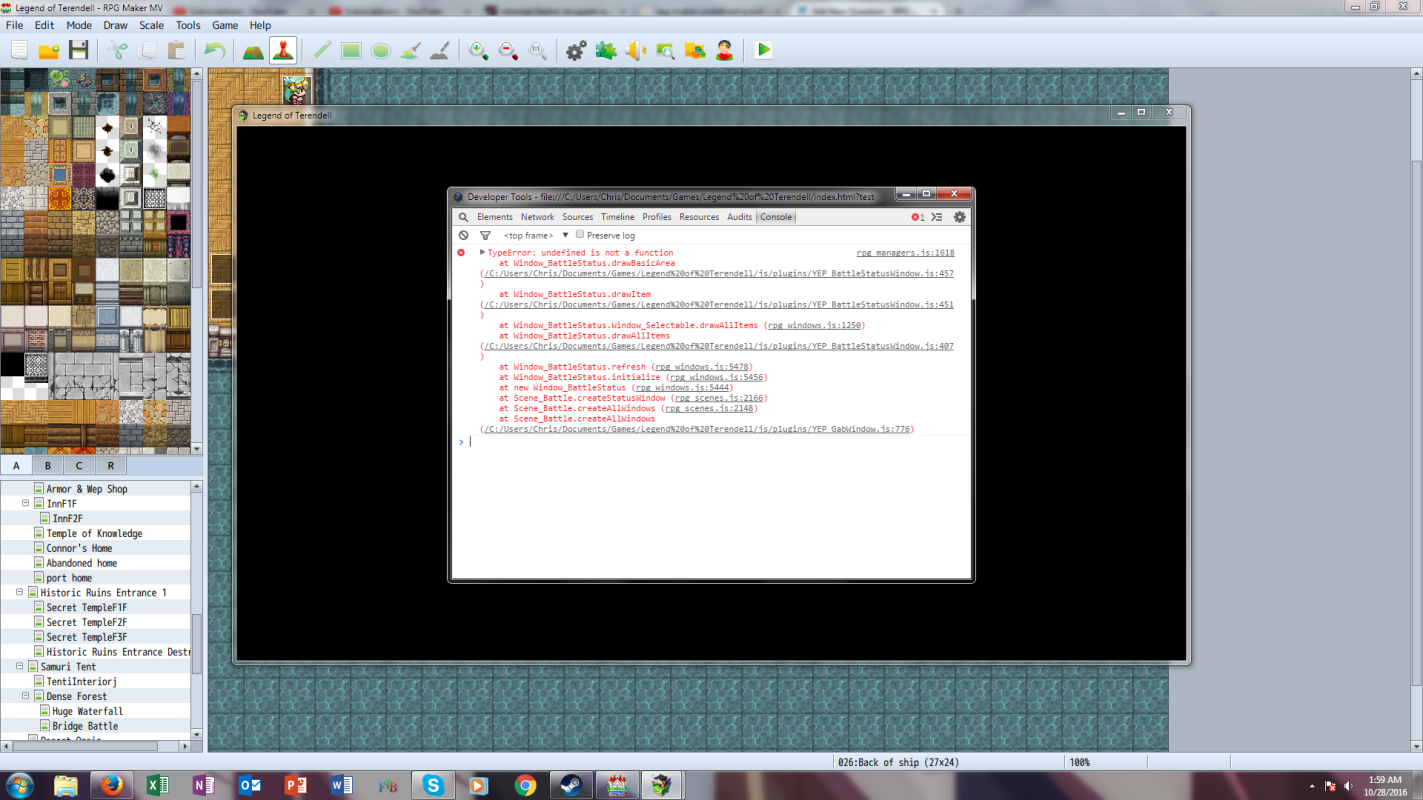1423x800 pixels.
Task: Open the Database gear icon
Action: click(576, 50)
